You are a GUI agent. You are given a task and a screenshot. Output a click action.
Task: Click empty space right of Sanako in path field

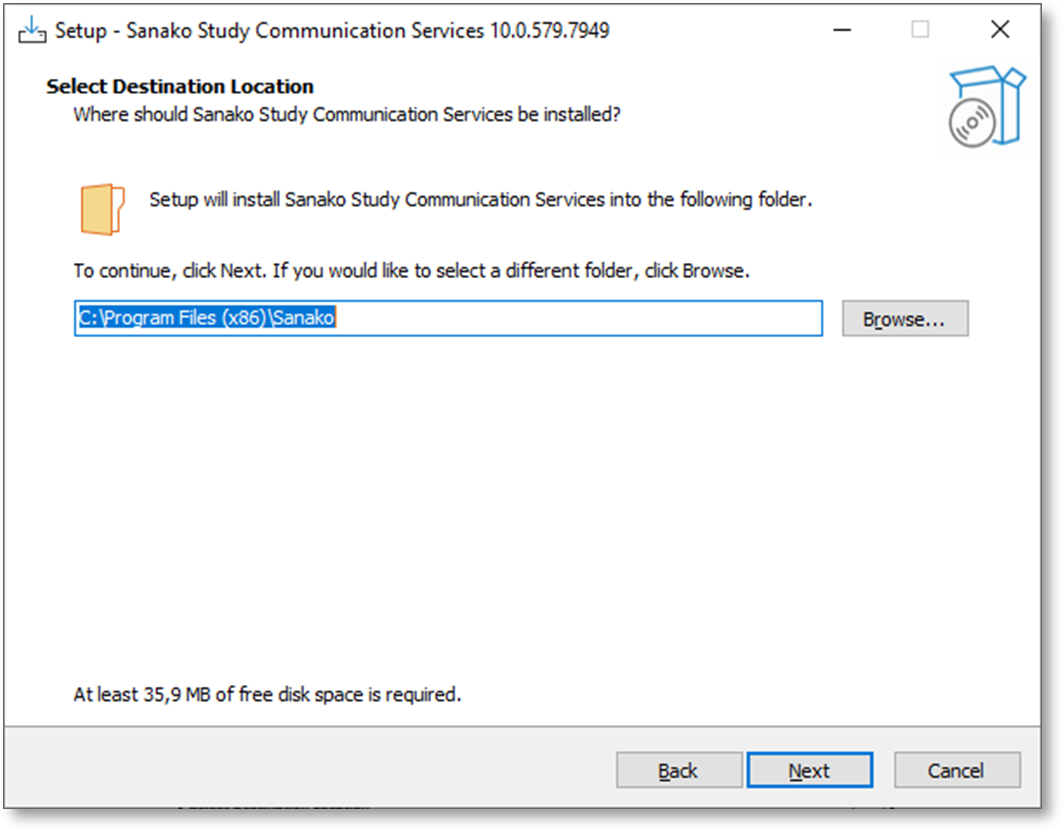[580, 319]
